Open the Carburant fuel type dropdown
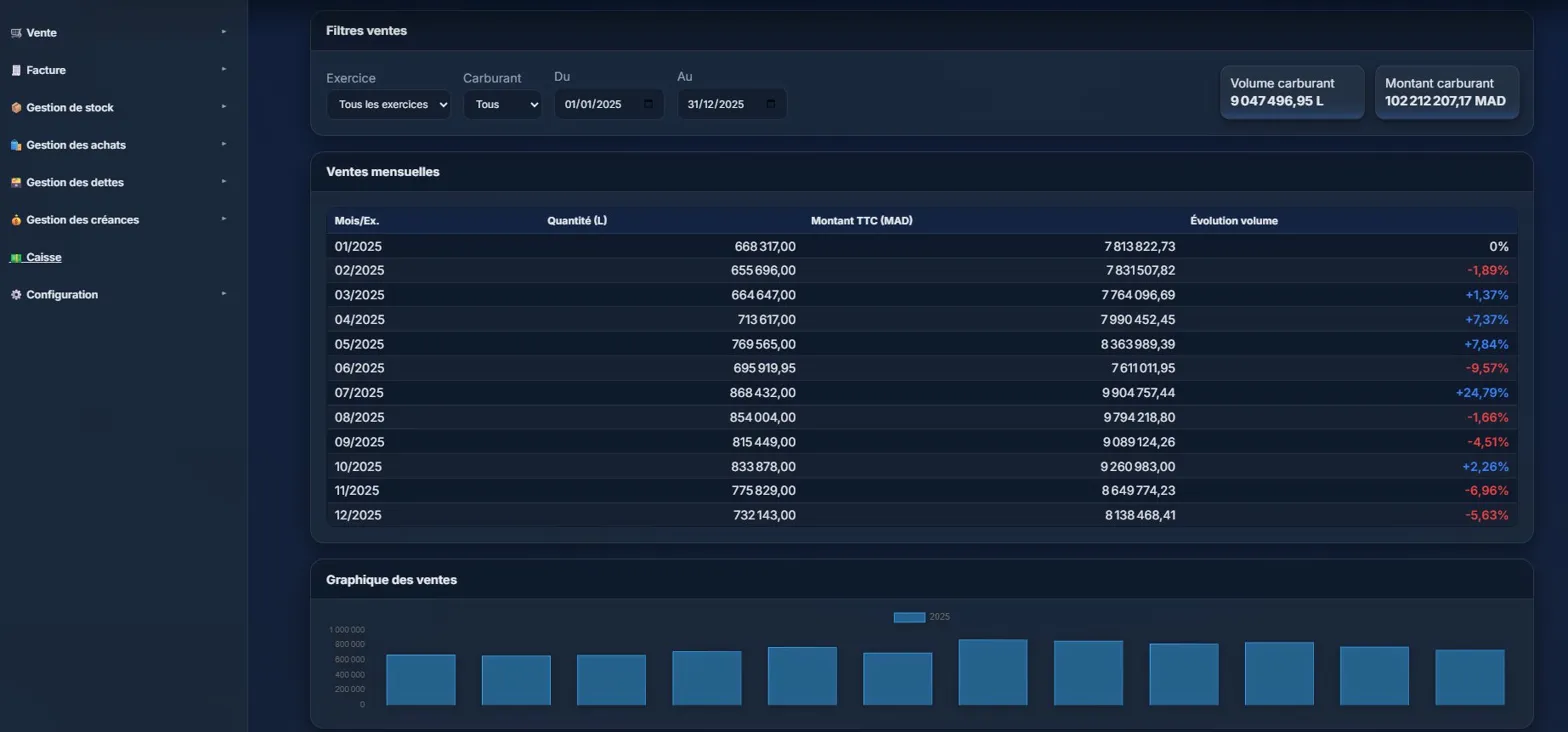Screen dimensions: 1568x732 (502, 104)
